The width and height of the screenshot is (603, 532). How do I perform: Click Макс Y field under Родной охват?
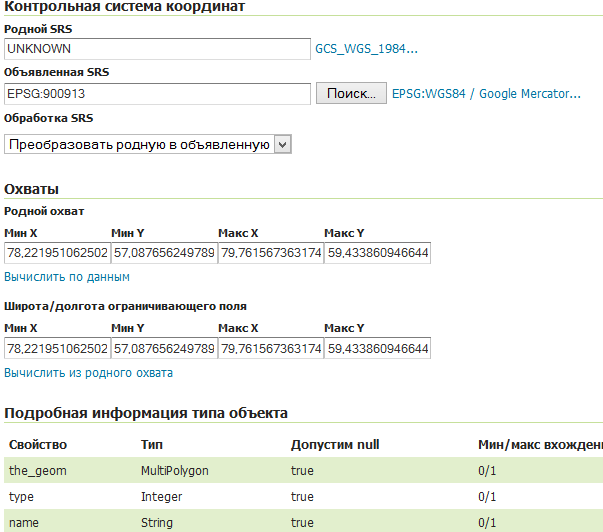378,253
